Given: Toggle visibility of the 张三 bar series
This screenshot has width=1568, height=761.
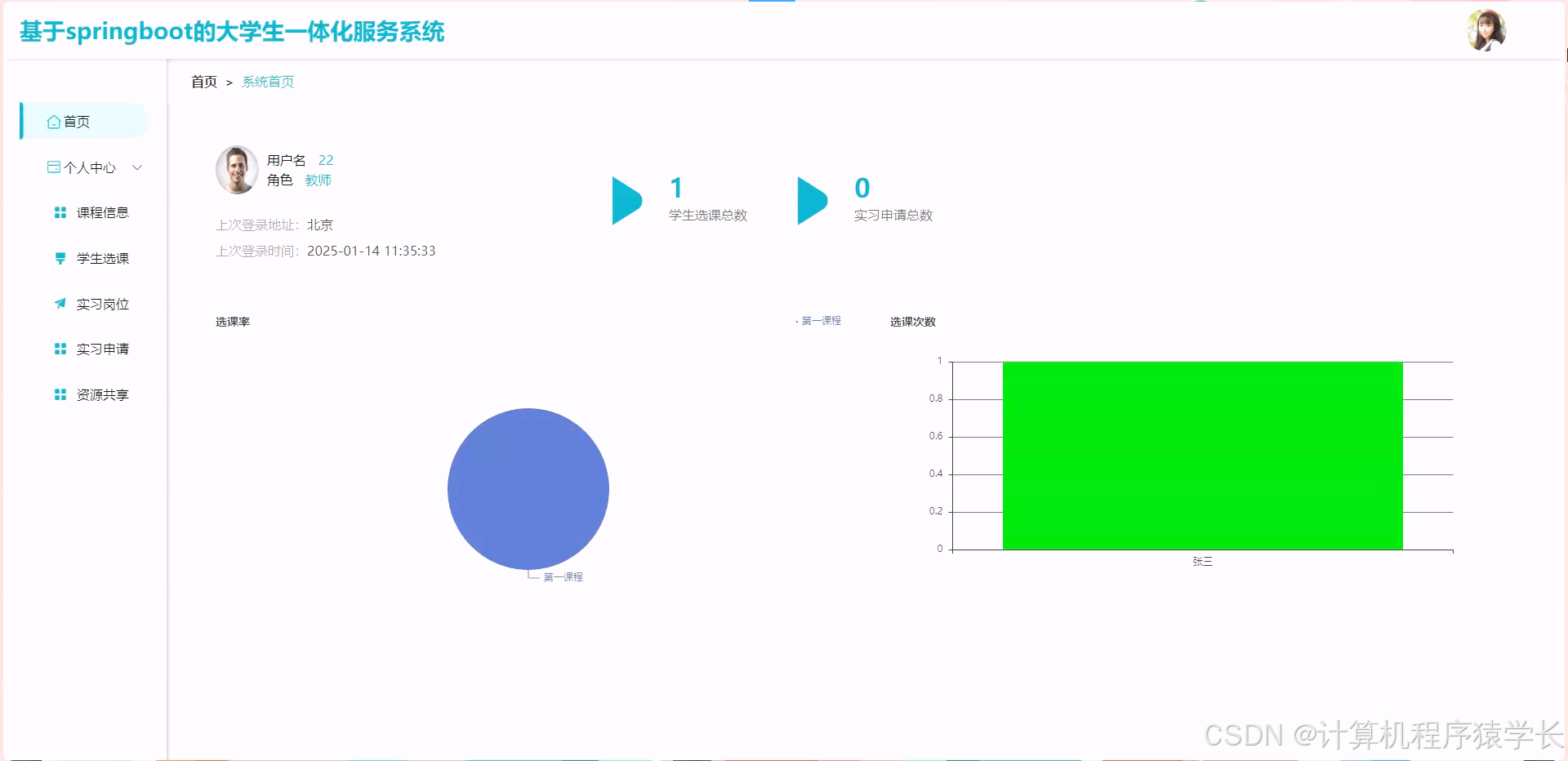Looking at the screenshot, I should (1203, 561).
